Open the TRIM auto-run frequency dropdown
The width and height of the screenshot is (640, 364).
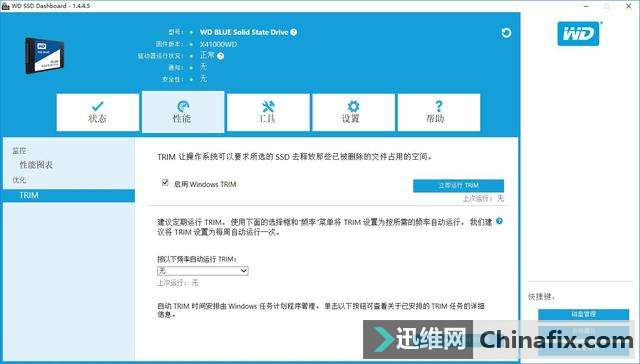pyautogui.click(x=203, y=271)
